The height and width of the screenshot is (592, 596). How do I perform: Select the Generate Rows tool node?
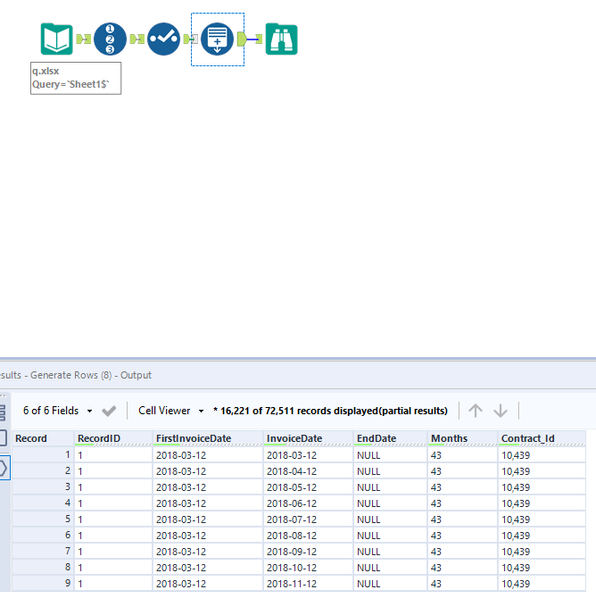(x=217, y=39)
